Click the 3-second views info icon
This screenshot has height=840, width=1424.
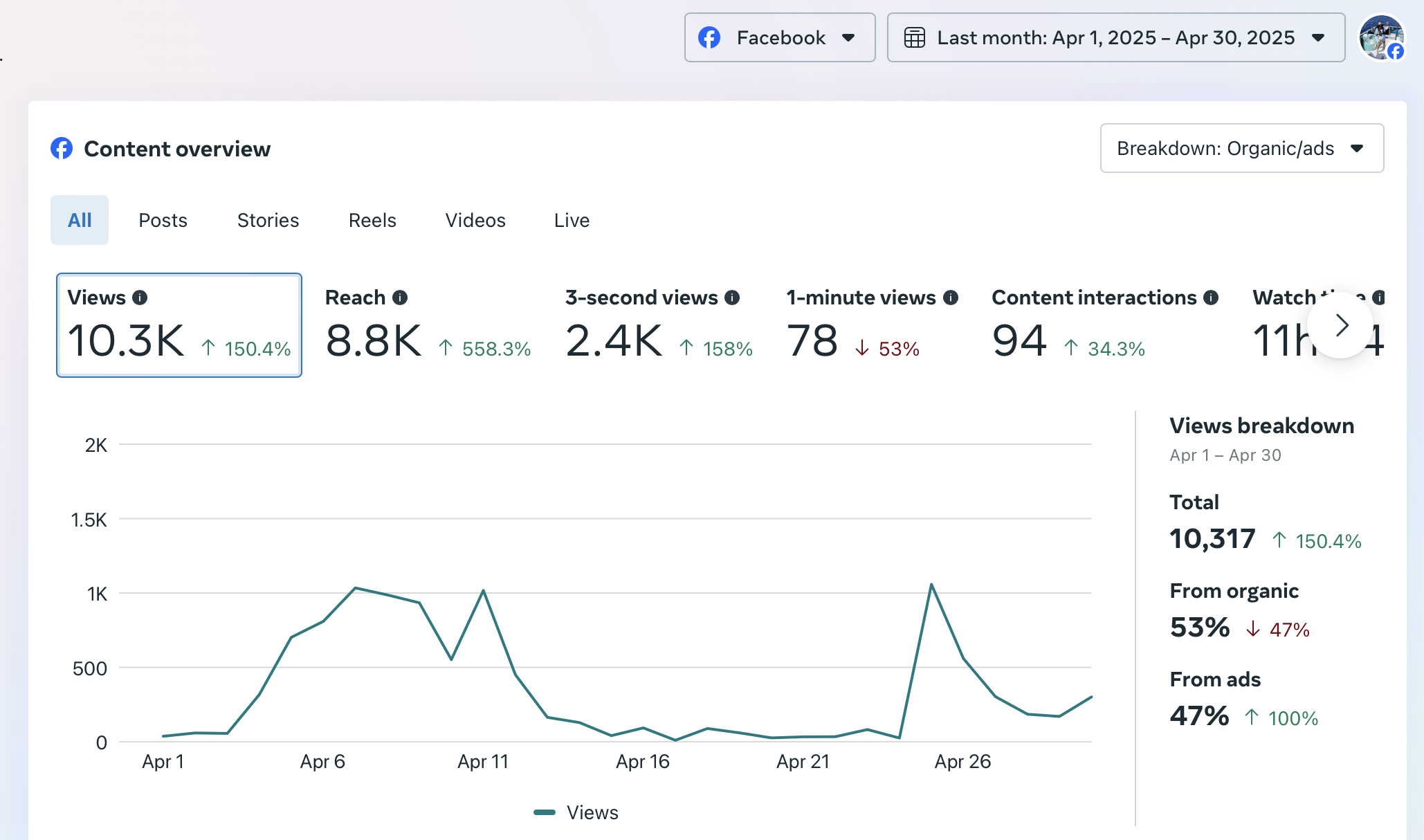[x=732, y=298]
